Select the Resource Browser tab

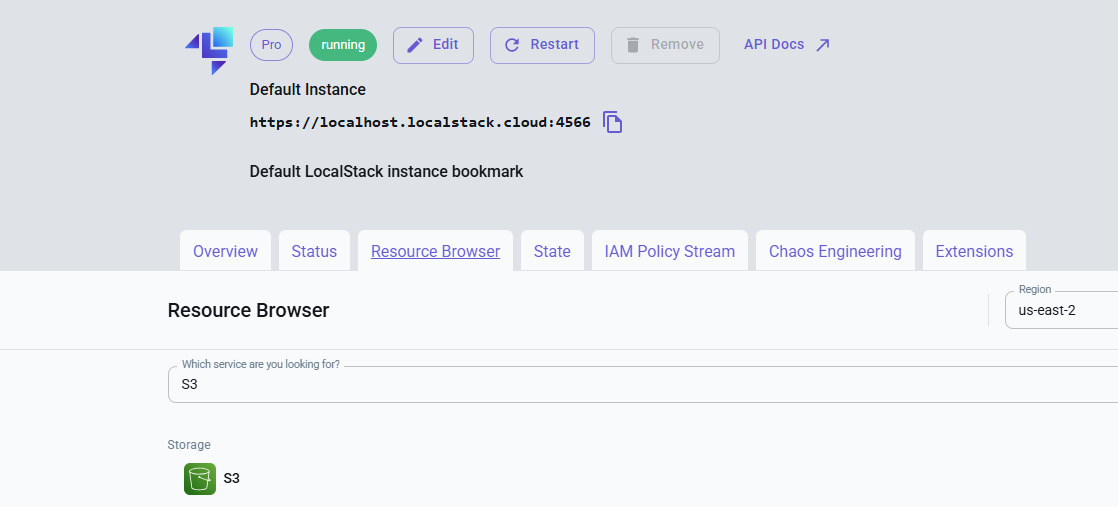coord(436,251)
